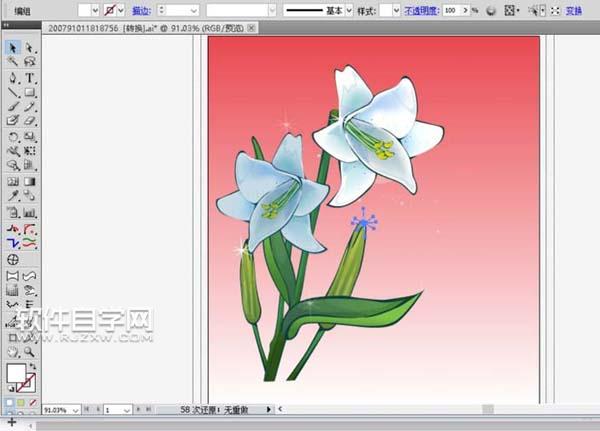Close the document tab

coord(251,29)
